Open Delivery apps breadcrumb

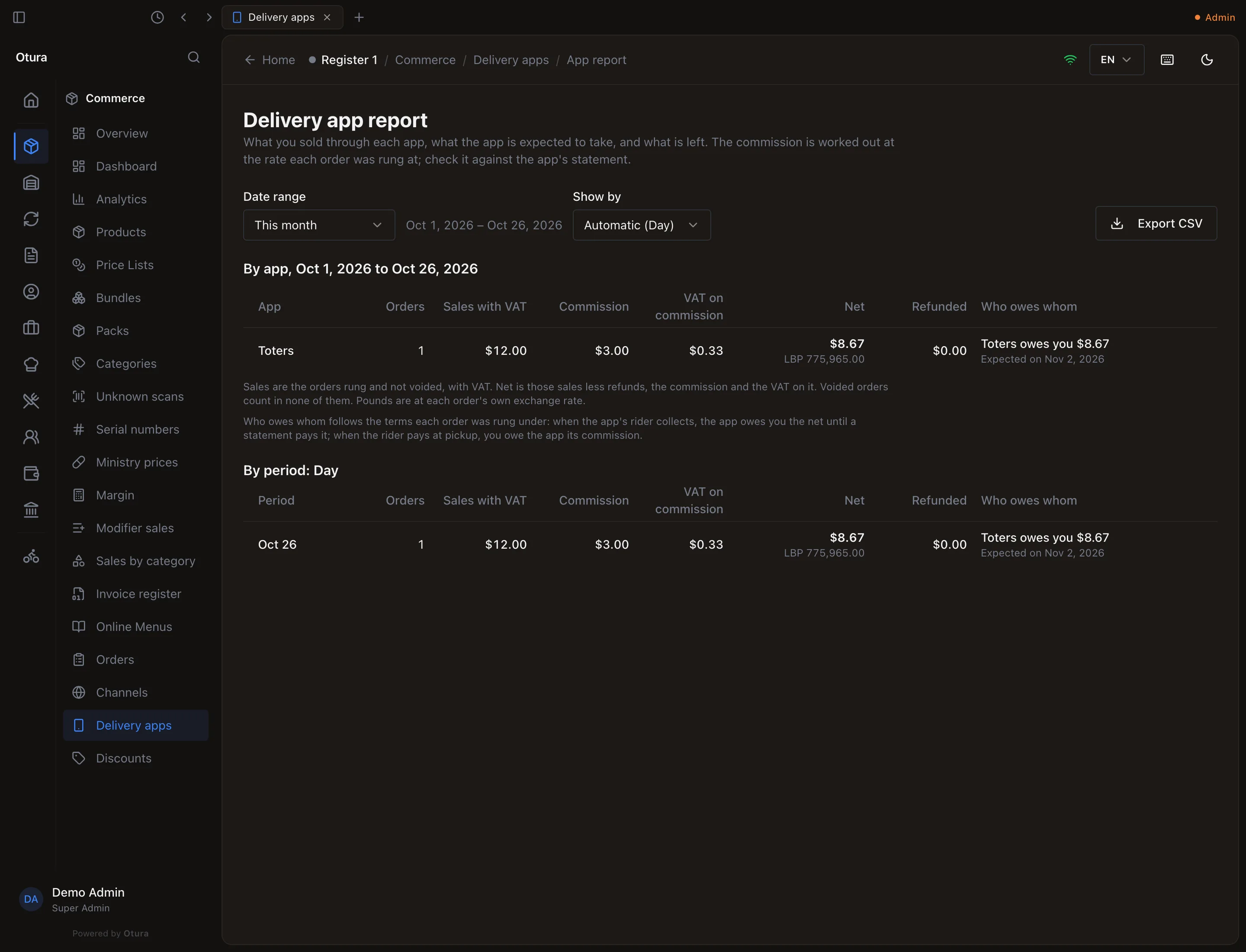coord(511,60)
